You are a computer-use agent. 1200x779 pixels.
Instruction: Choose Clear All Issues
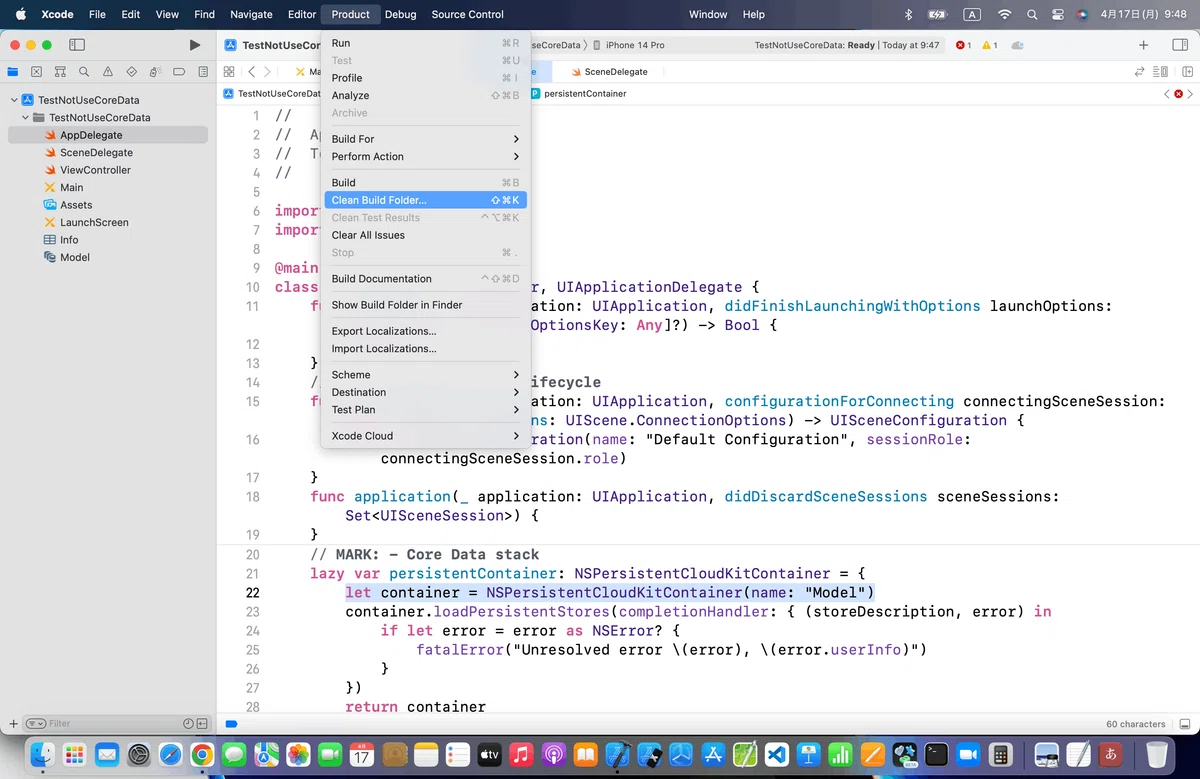tap(425, 235)
